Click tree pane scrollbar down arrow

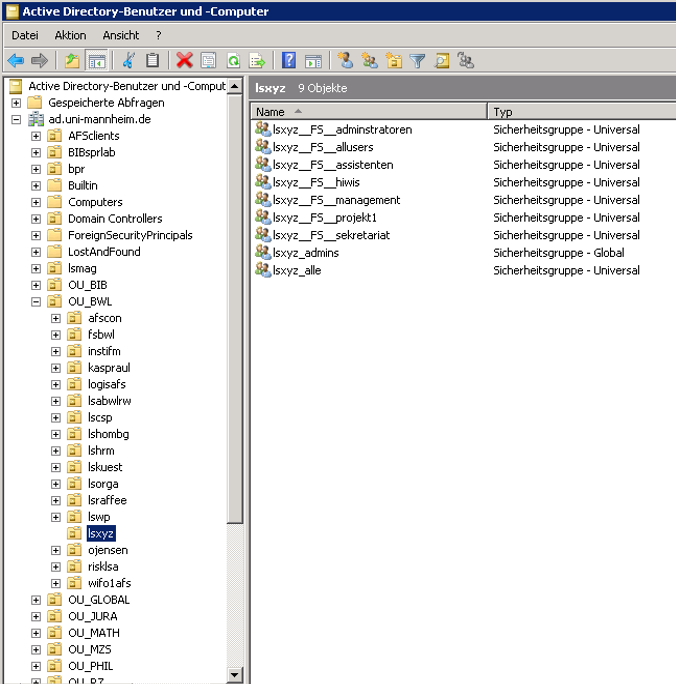click(235, 675)
